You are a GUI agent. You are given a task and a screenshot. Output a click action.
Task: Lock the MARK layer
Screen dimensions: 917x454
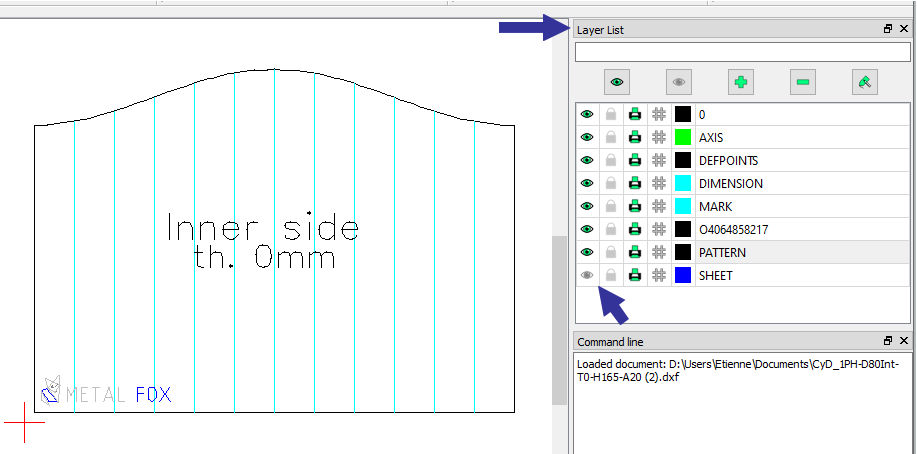pyautogui.click(x=611, y=207)
